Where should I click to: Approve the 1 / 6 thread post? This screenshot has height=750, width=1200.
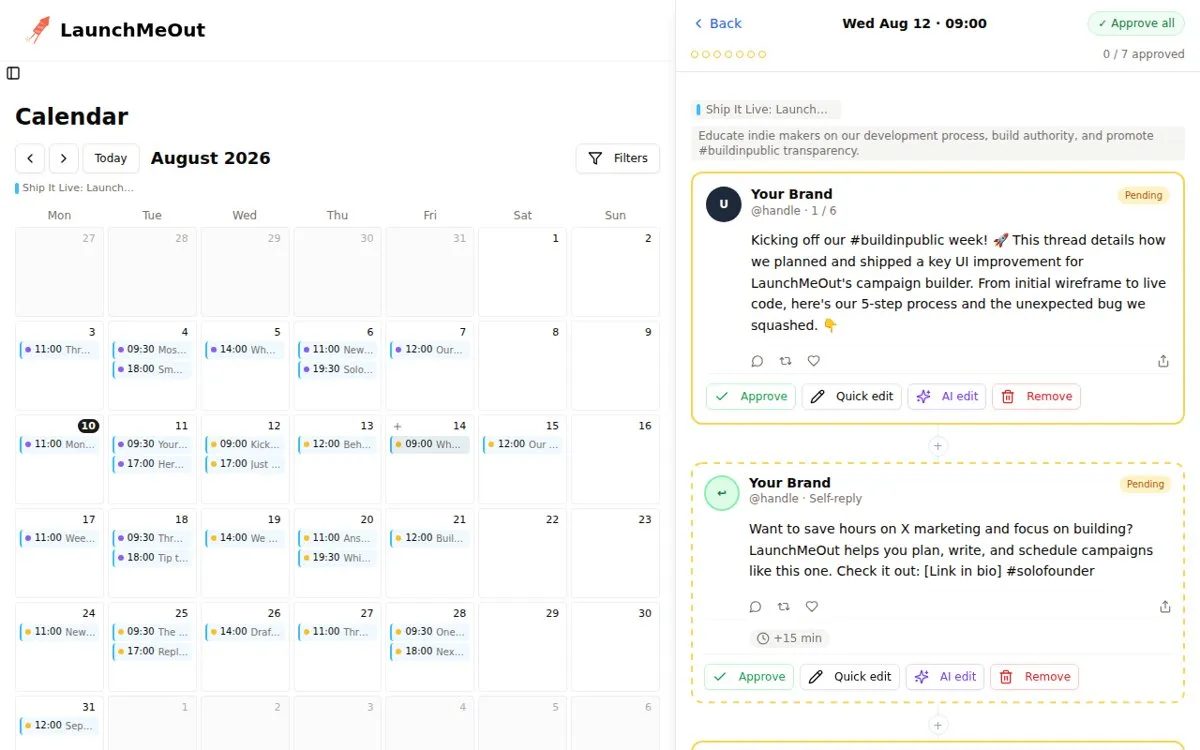click(x=751, y=396)
